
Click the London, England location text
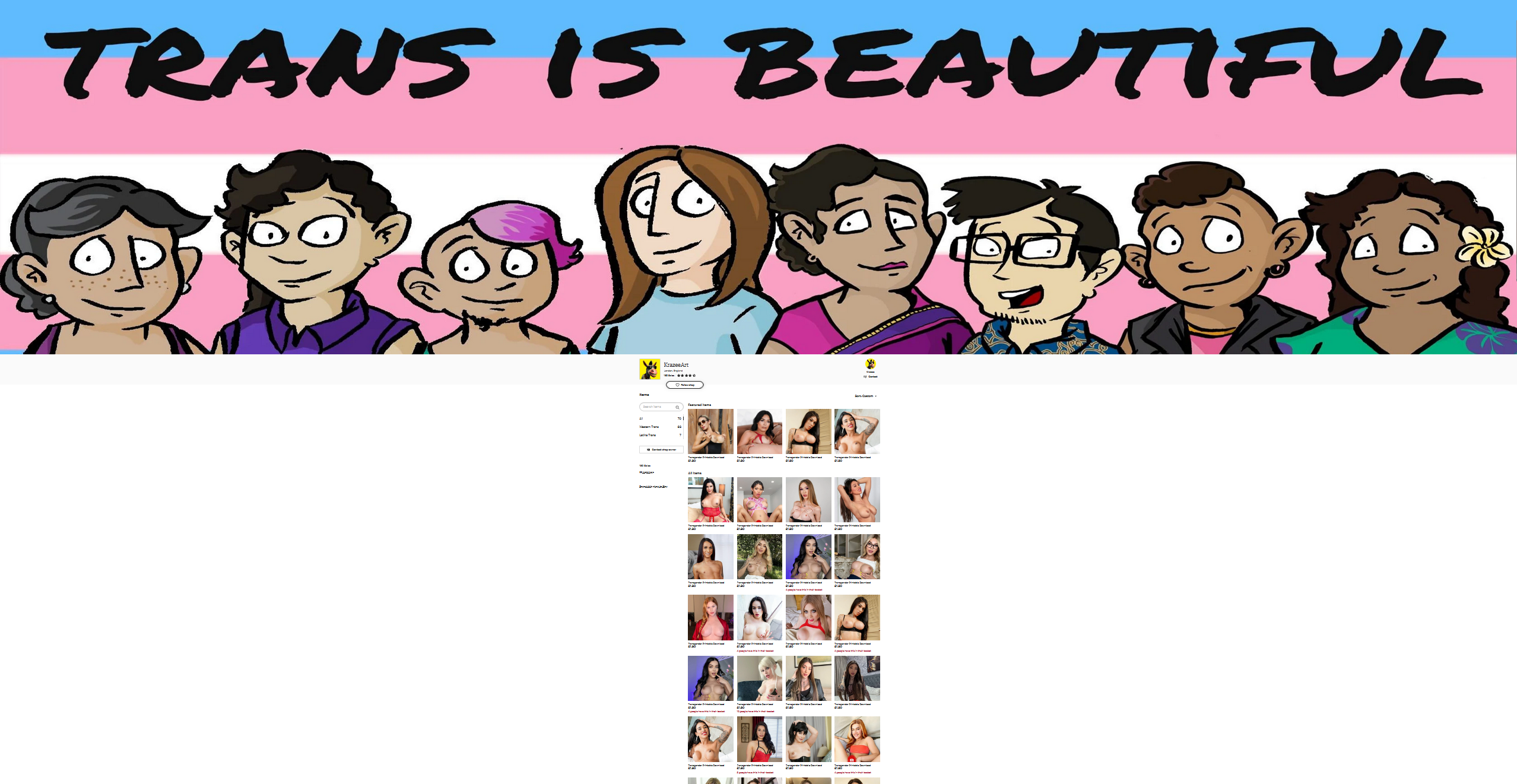(673, 371)
